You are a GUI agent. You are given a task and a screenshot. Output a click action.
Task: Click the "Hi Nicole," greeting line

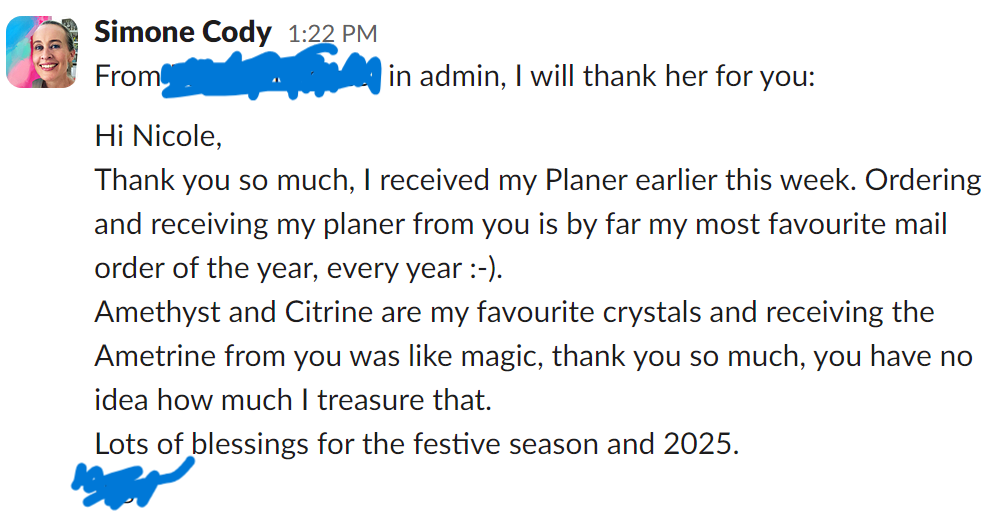156,135
